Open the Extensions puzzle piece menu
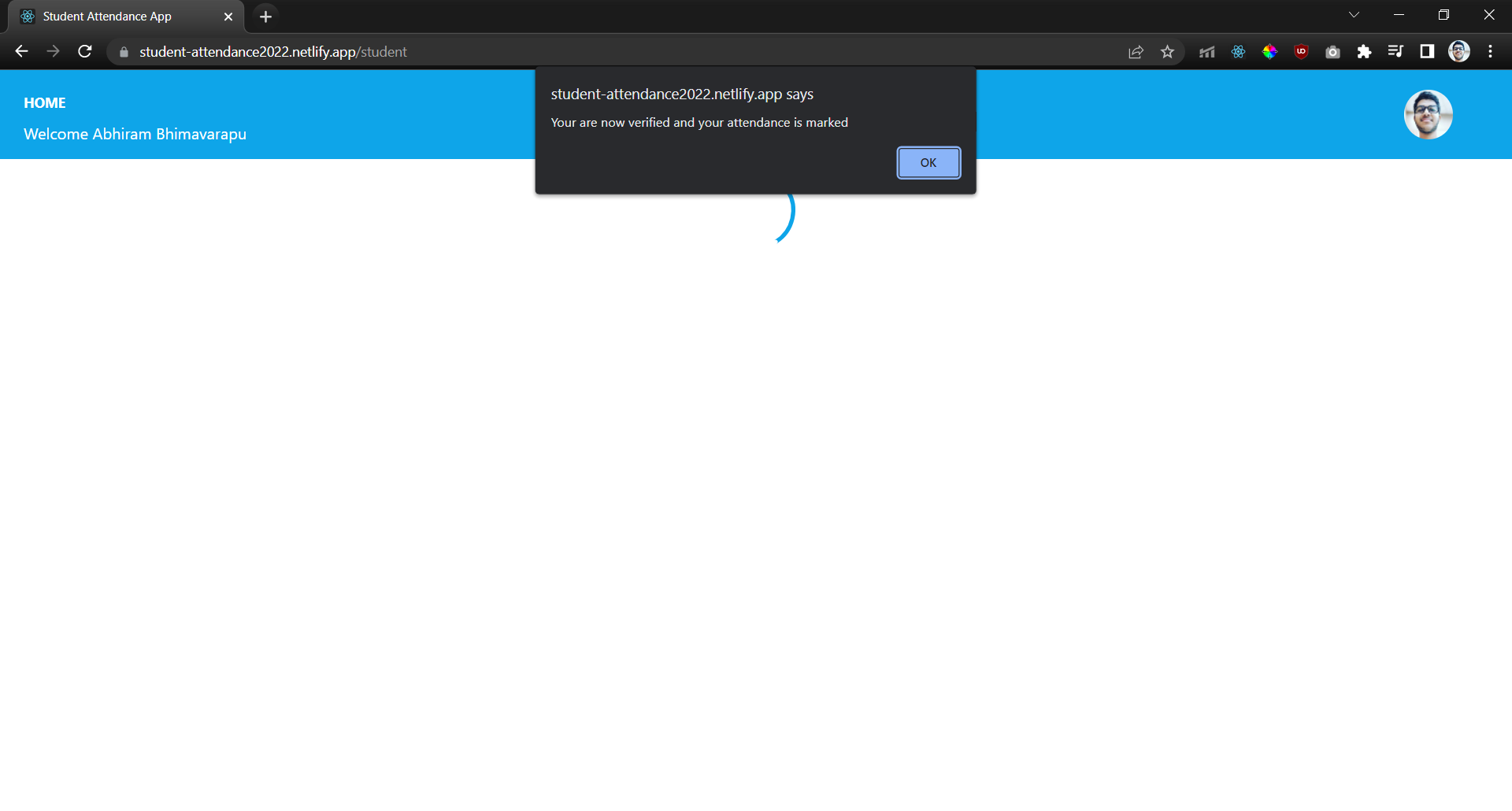The image size is (1512, 811). point(1364,51)
